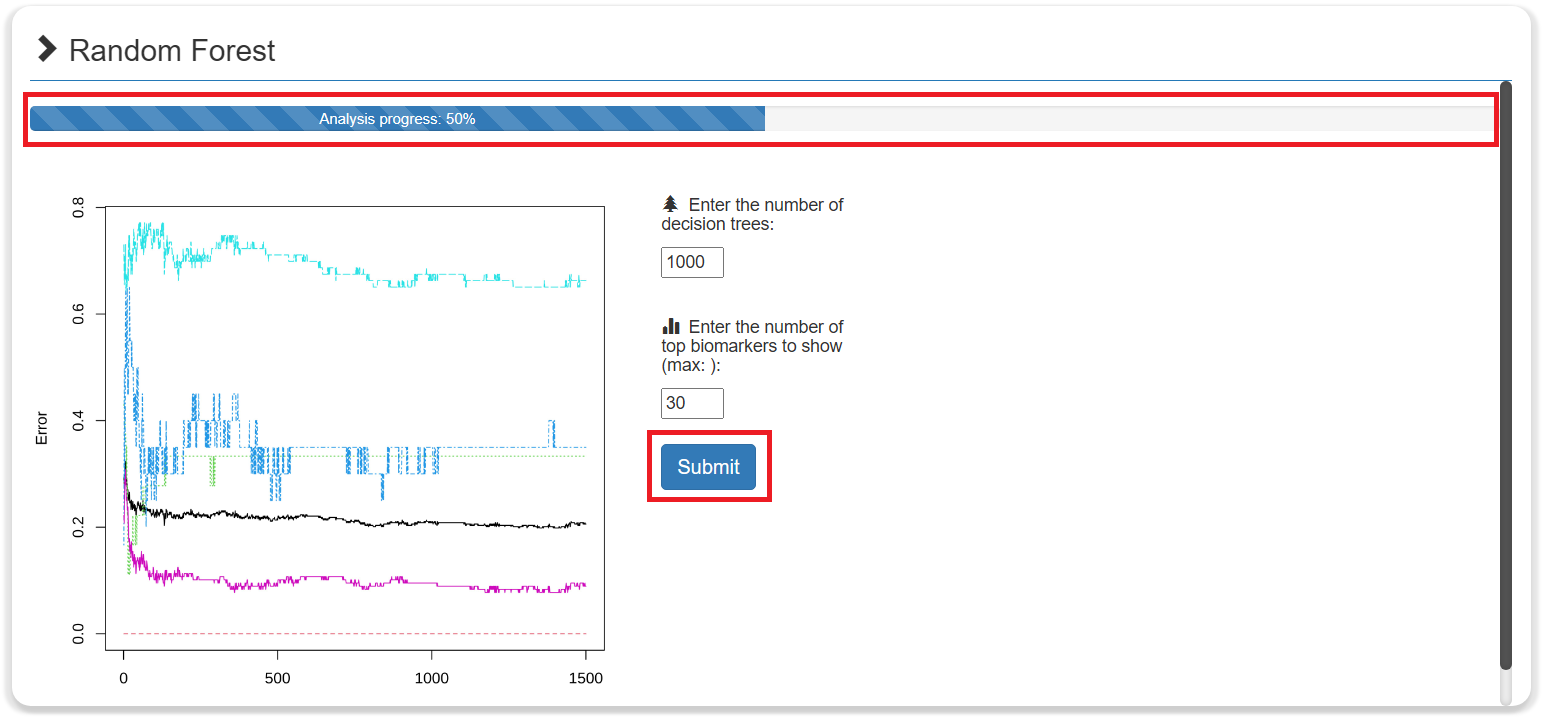
Task: Click the Random Forest heading text
Action: click(171, 51)
